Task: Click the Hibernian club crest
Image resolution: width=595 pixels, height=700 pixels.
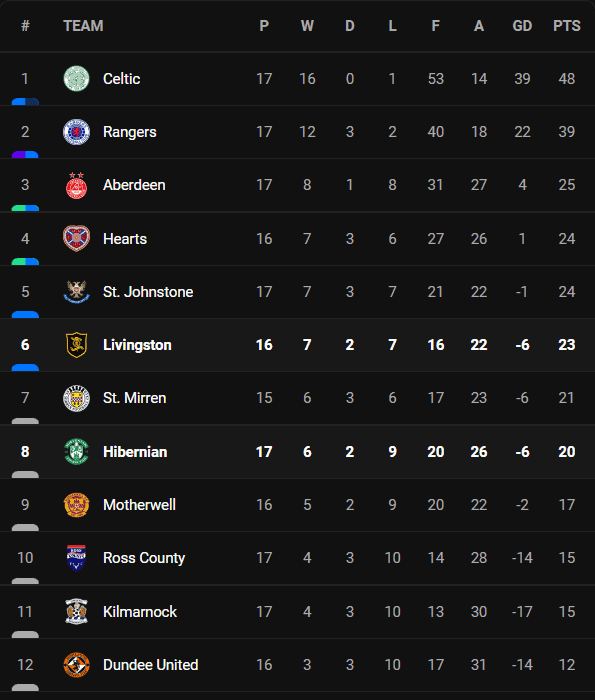Action: (x=76, y=451)
